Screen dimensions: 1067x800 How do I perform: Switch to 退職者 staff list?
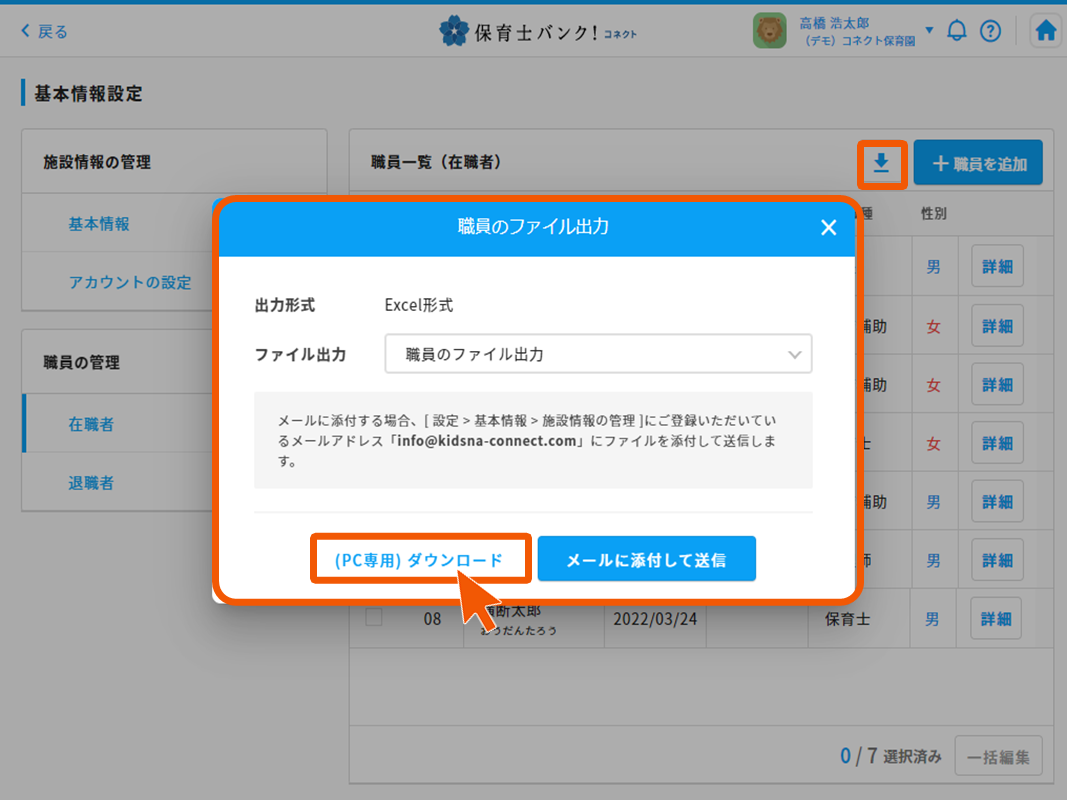pyautogui.click(x=91, y=483)
